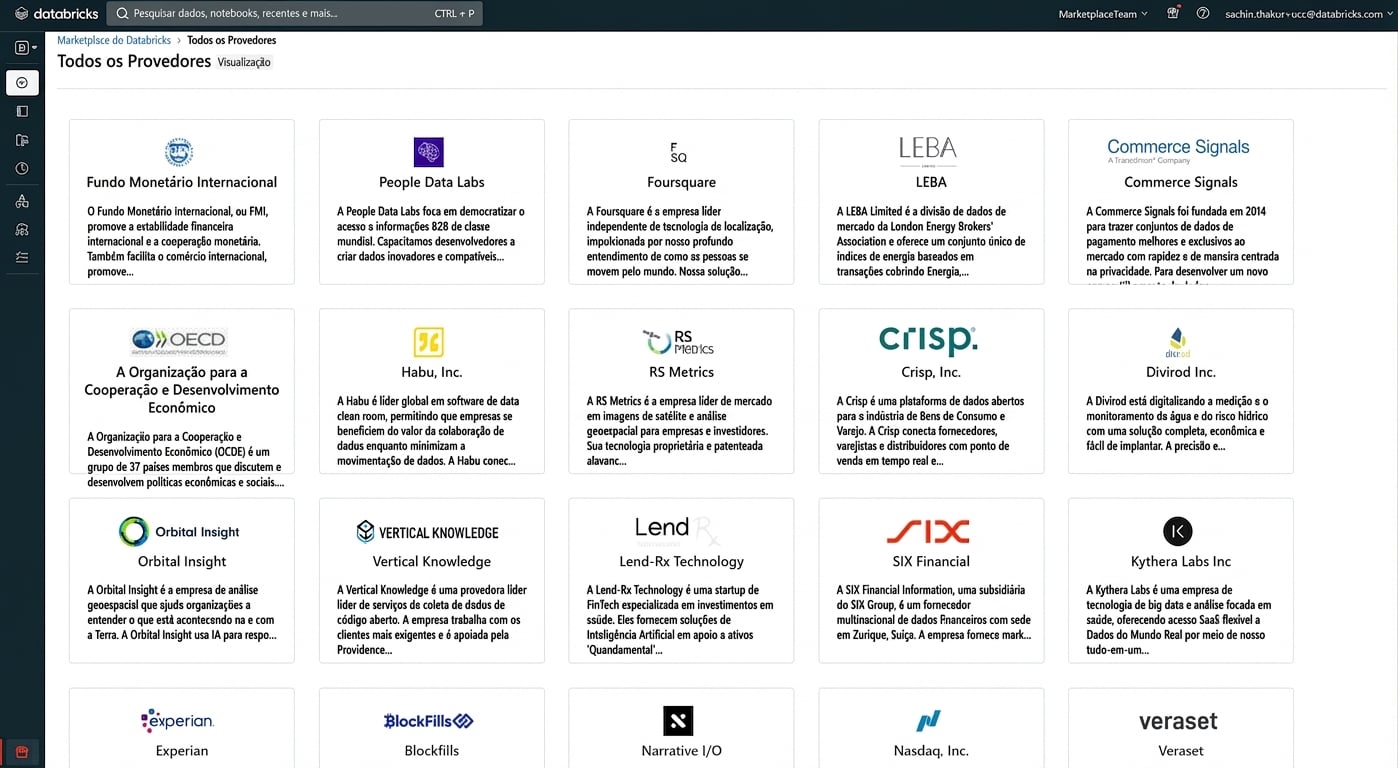Screen dimensions: 1398x768
Task: Open 'Commerce Signals' provider title text
Action: pos(1181,182)
